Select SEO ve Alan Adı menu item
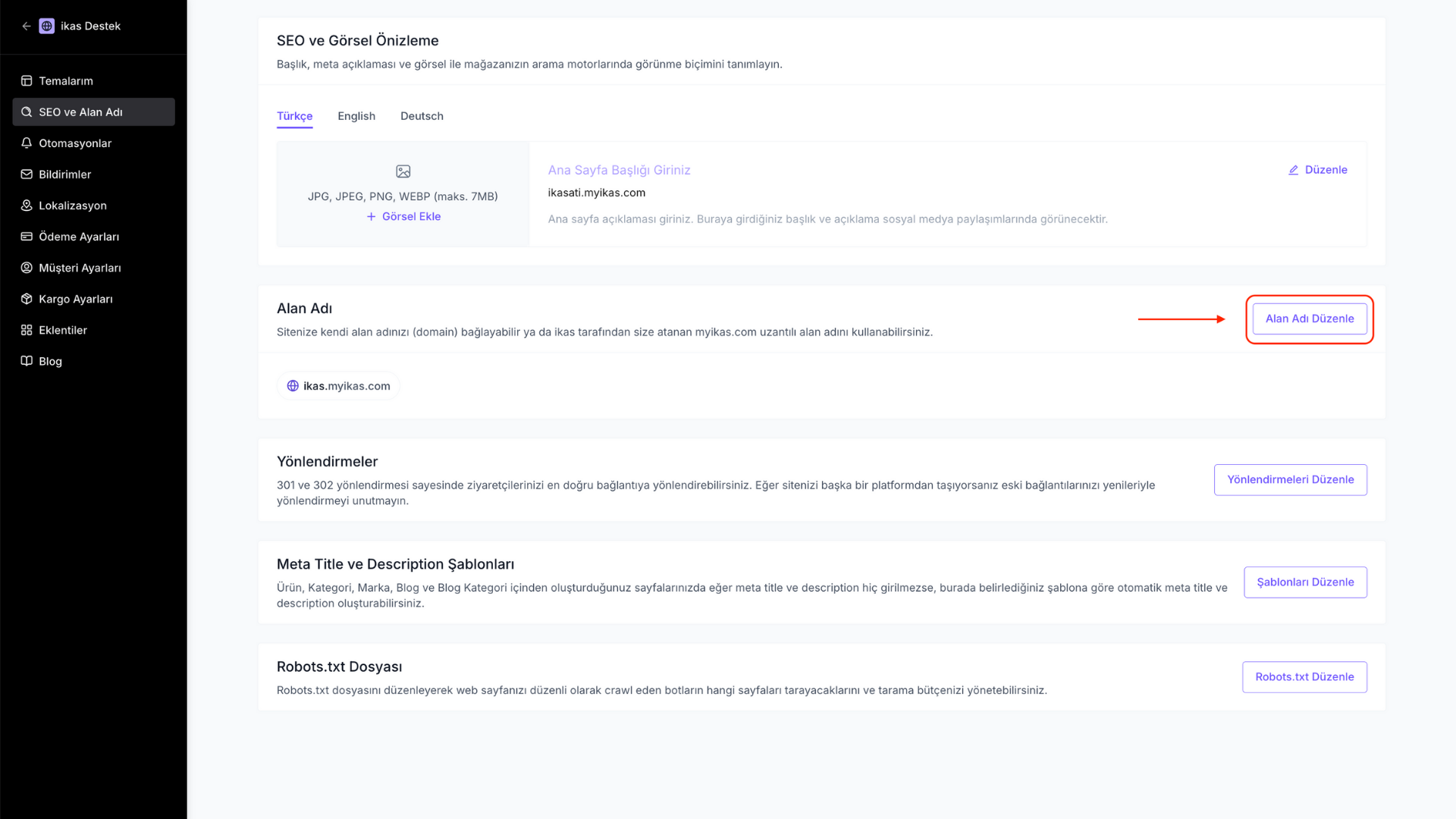The image size is (1456, 819). click(x=94, y=111)
